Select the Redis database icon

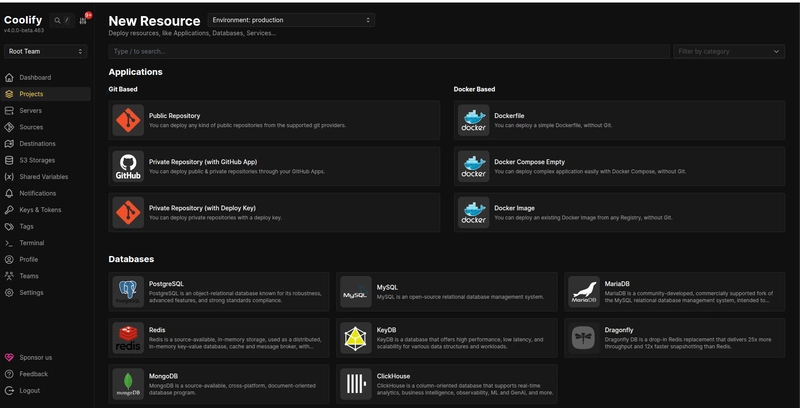coord(128,338)
